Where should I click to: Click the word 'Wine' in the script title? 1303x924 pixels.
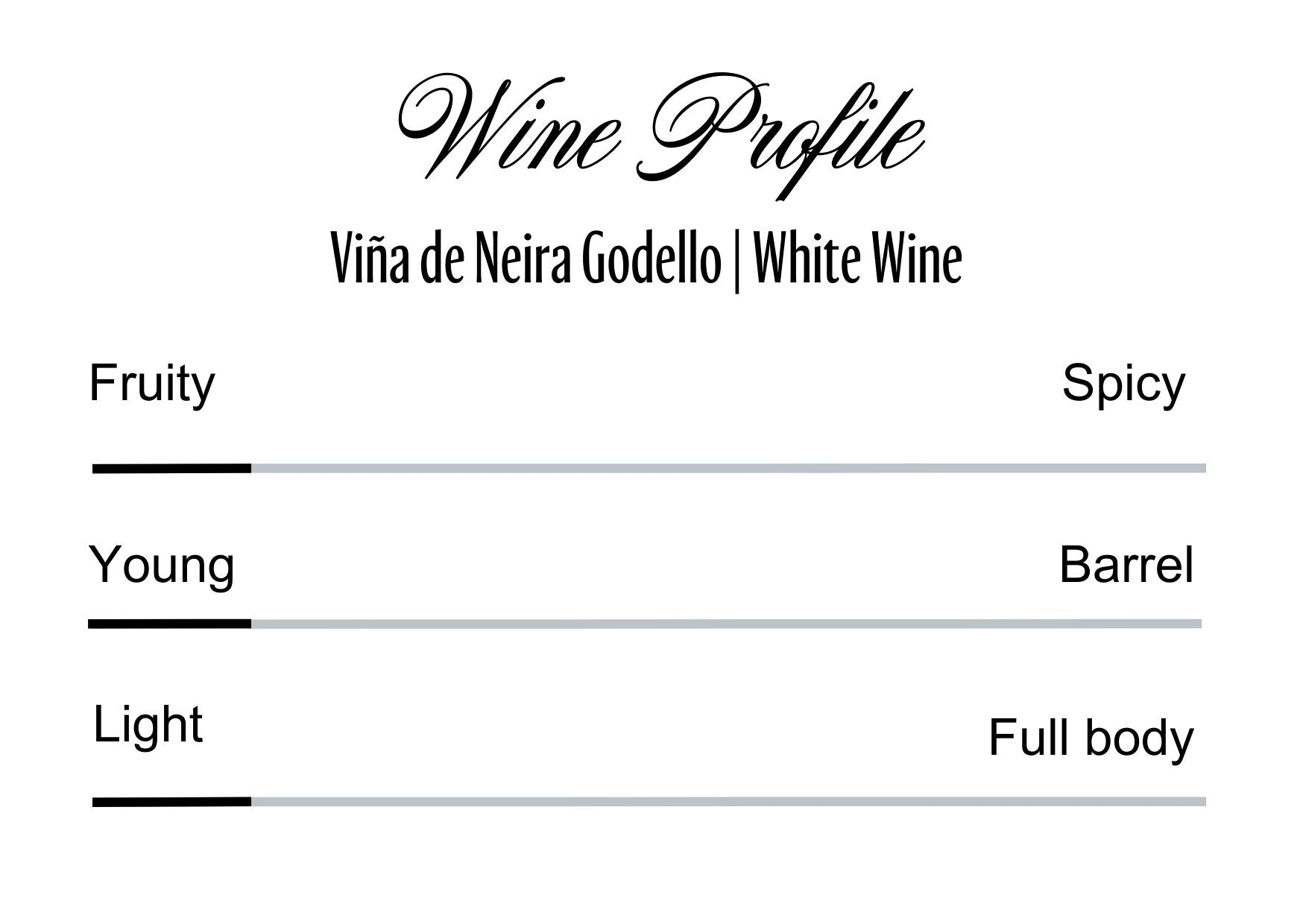507,130
